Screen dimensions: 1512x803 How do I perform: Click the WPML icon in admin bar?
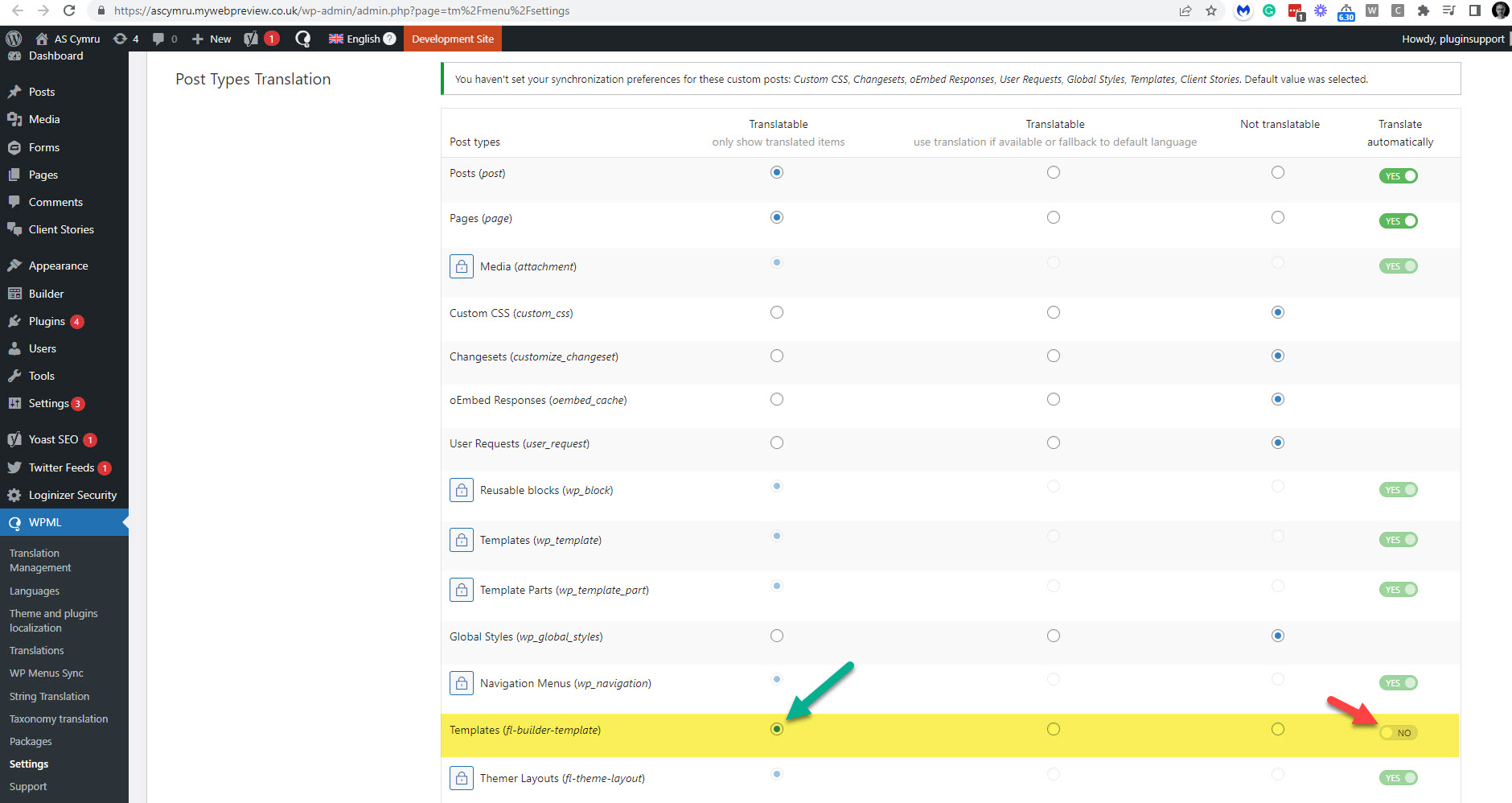[303, 39]
